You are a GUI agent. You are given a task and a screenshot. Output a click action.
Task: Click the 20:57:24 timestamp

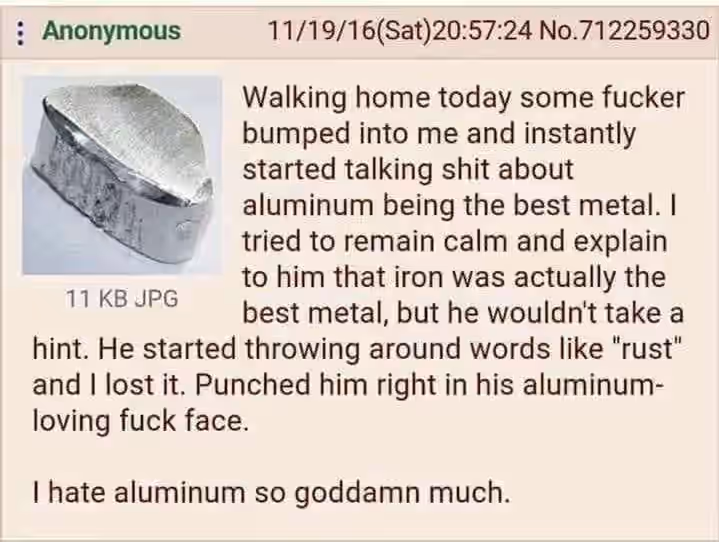(x=483, y=31)
